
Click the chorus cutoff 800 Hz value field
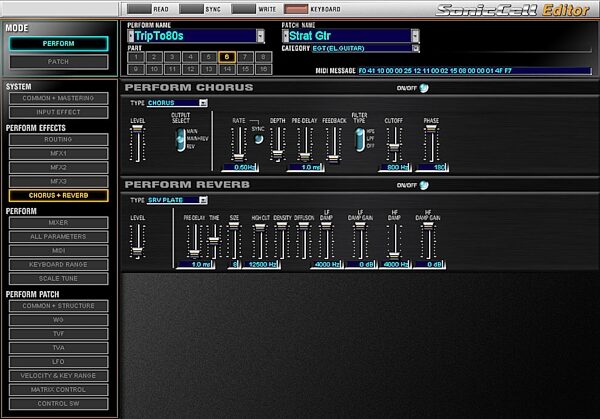395,168
